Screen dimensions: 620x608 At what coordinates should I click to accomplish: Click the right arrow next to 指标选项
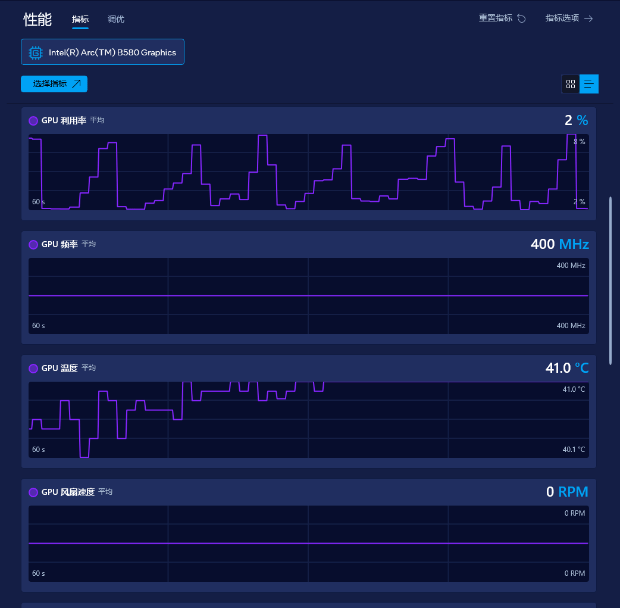click(589, 19)
